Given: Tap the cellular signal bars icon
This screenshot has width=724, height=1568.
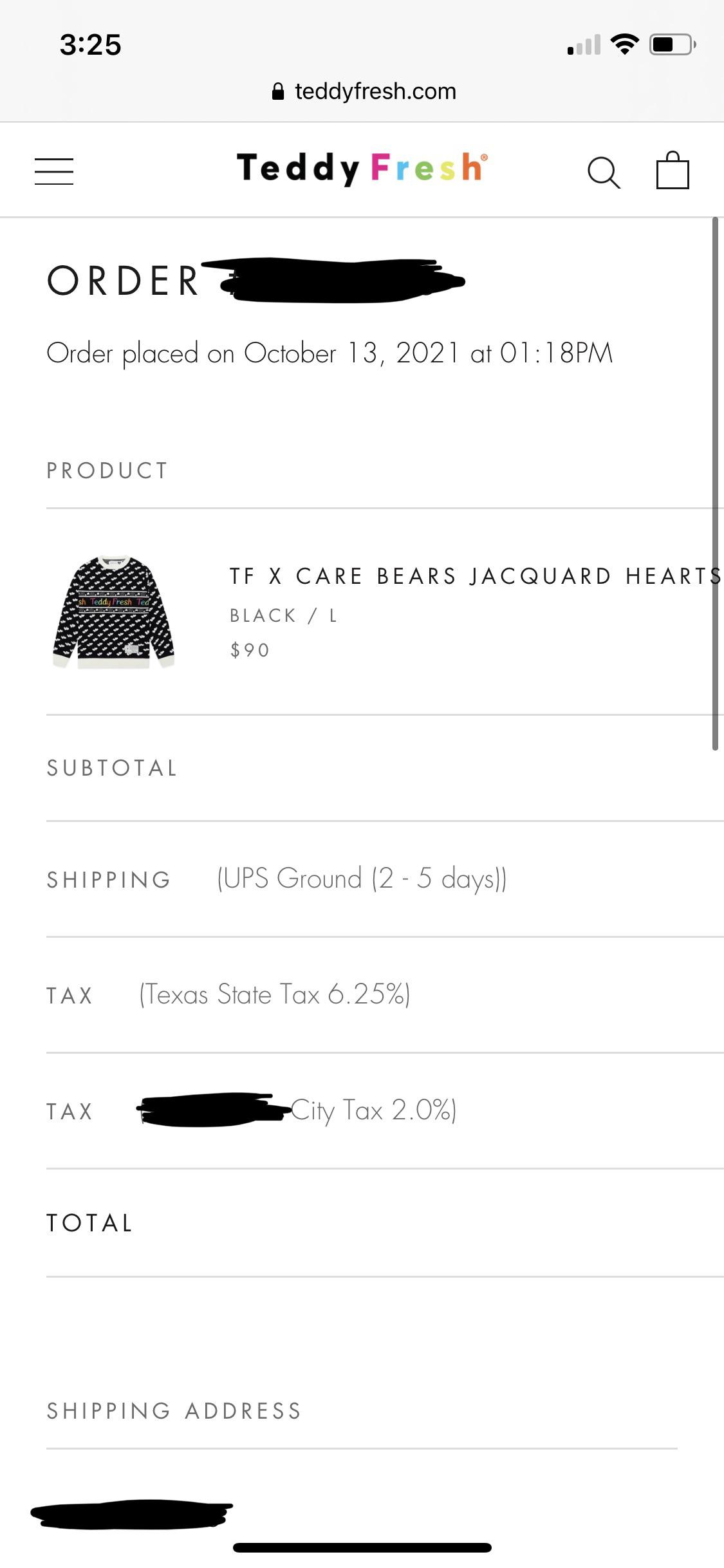Looking at the screenshot, I should click(584, 45).
